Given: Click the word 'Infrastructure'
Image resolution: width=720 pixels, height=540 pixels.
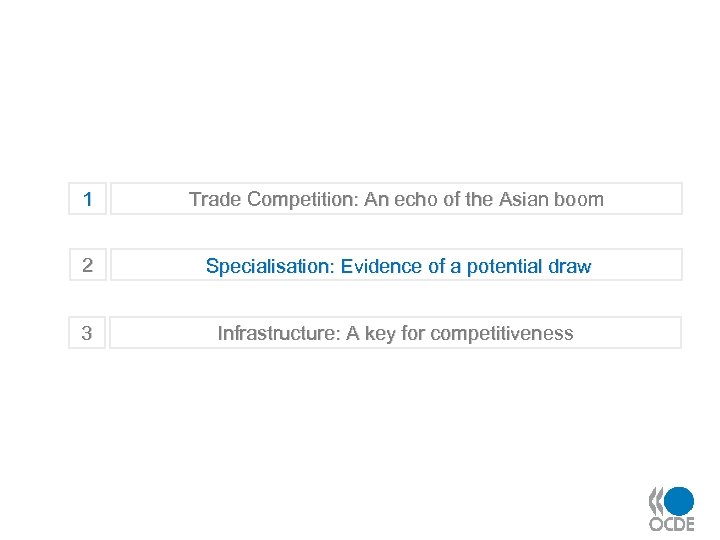Looking at the screenshot, I should point(278,333).
